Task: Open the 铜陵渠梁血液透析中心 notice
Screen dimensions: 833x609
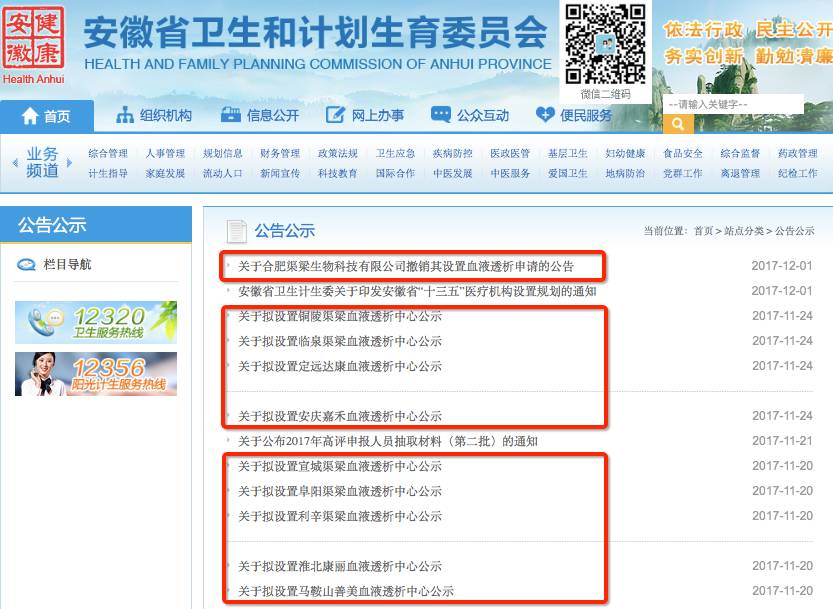Action: (340, 316)
